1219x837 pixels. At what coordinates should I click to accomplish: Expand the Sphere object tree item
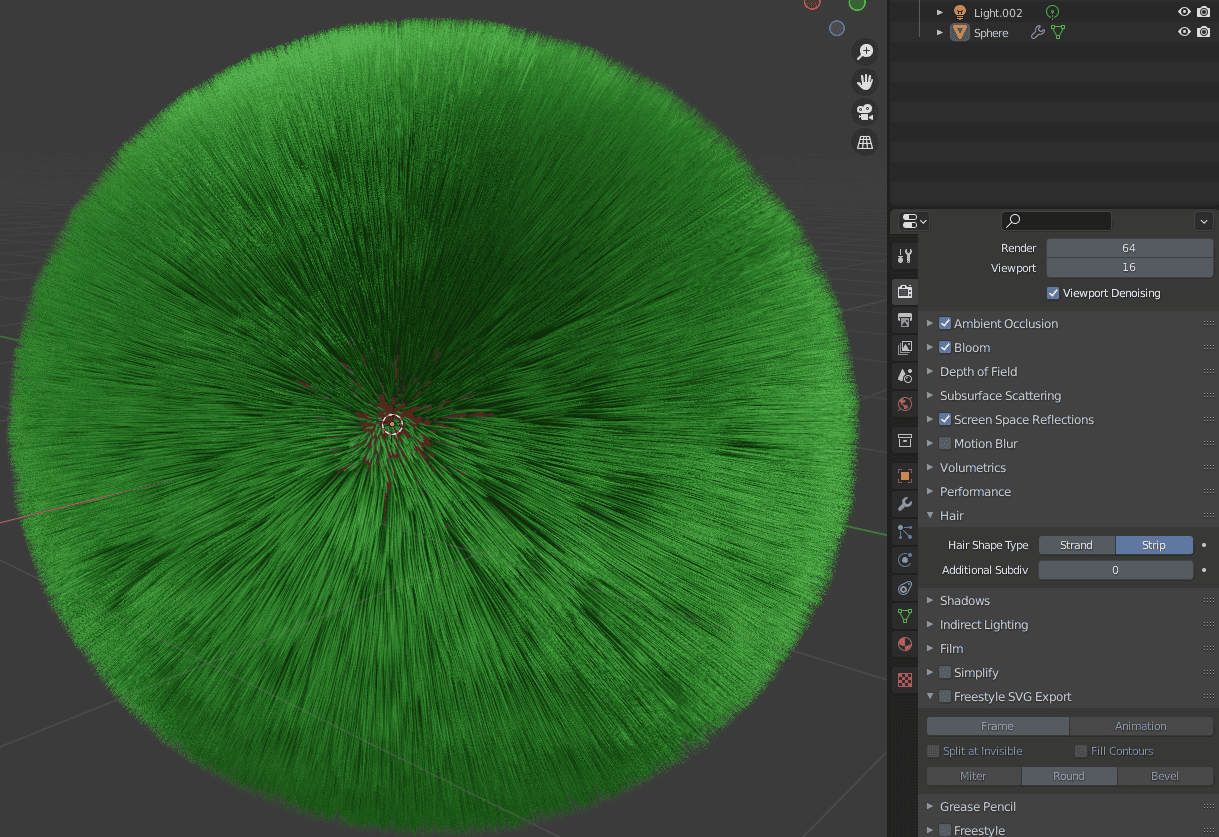(939, 33)
